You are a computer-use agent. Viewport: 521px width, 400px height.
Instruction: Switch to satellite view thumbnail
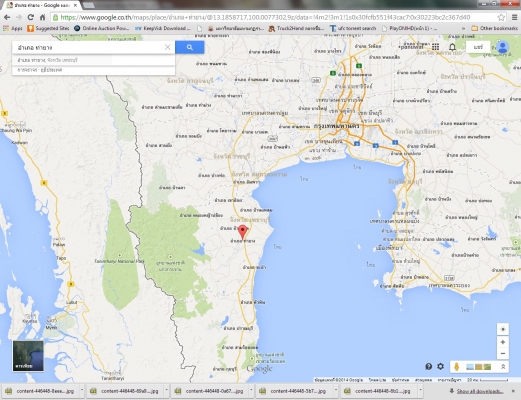(28, 356)
